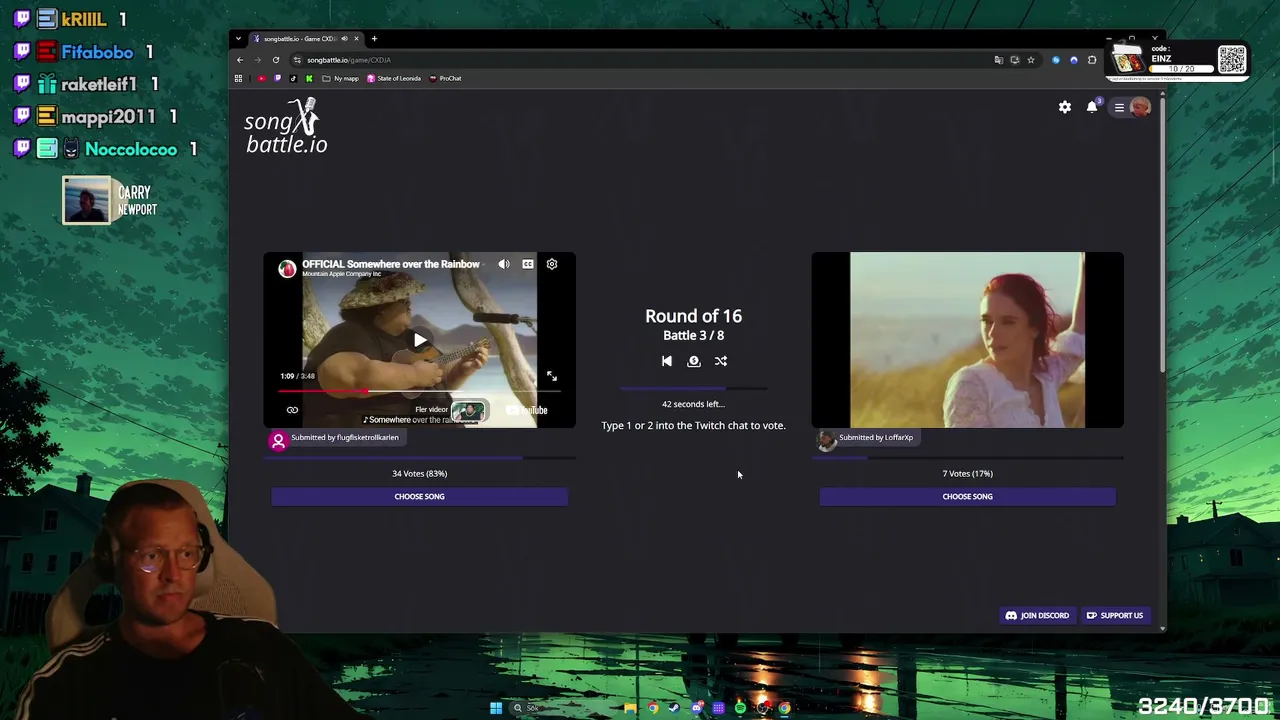Open the browser extensions puzzle icon

[1092, 60]
